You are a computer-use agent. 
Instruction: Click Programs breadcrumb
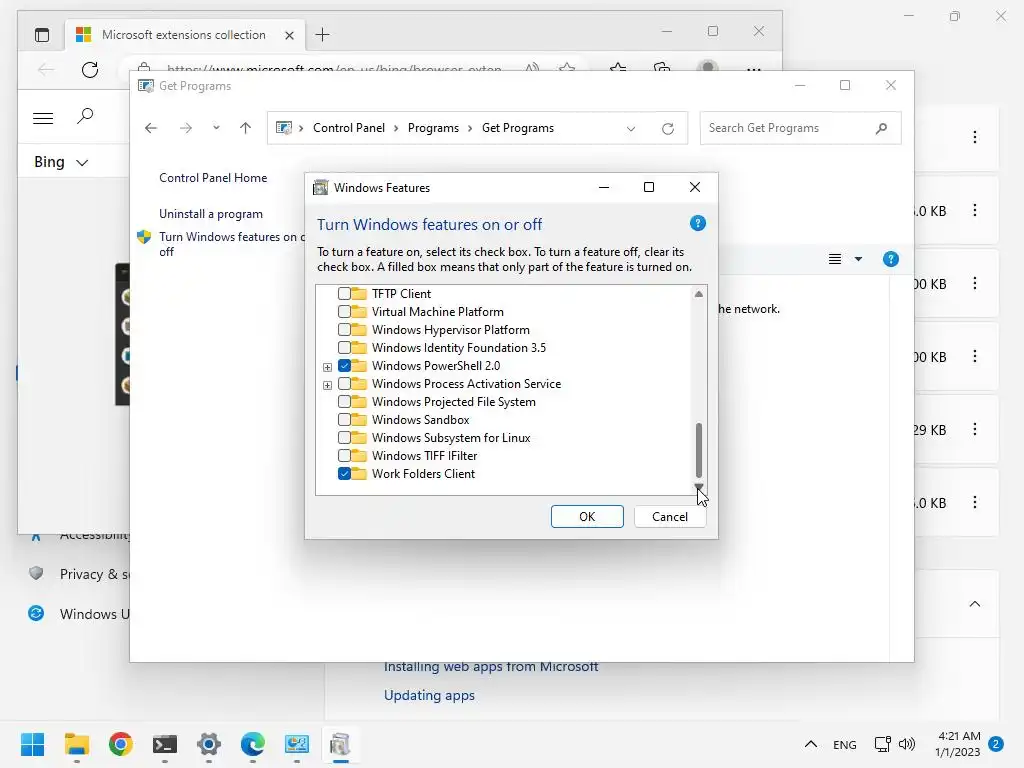[x=433, y=128]
